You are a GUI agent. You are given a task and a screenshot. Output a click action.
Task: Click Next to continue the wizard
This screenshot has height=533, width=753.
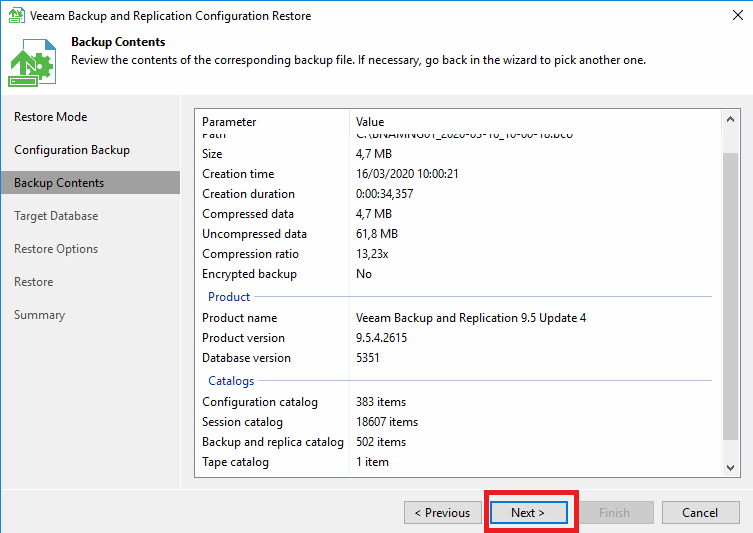[528, 513]
